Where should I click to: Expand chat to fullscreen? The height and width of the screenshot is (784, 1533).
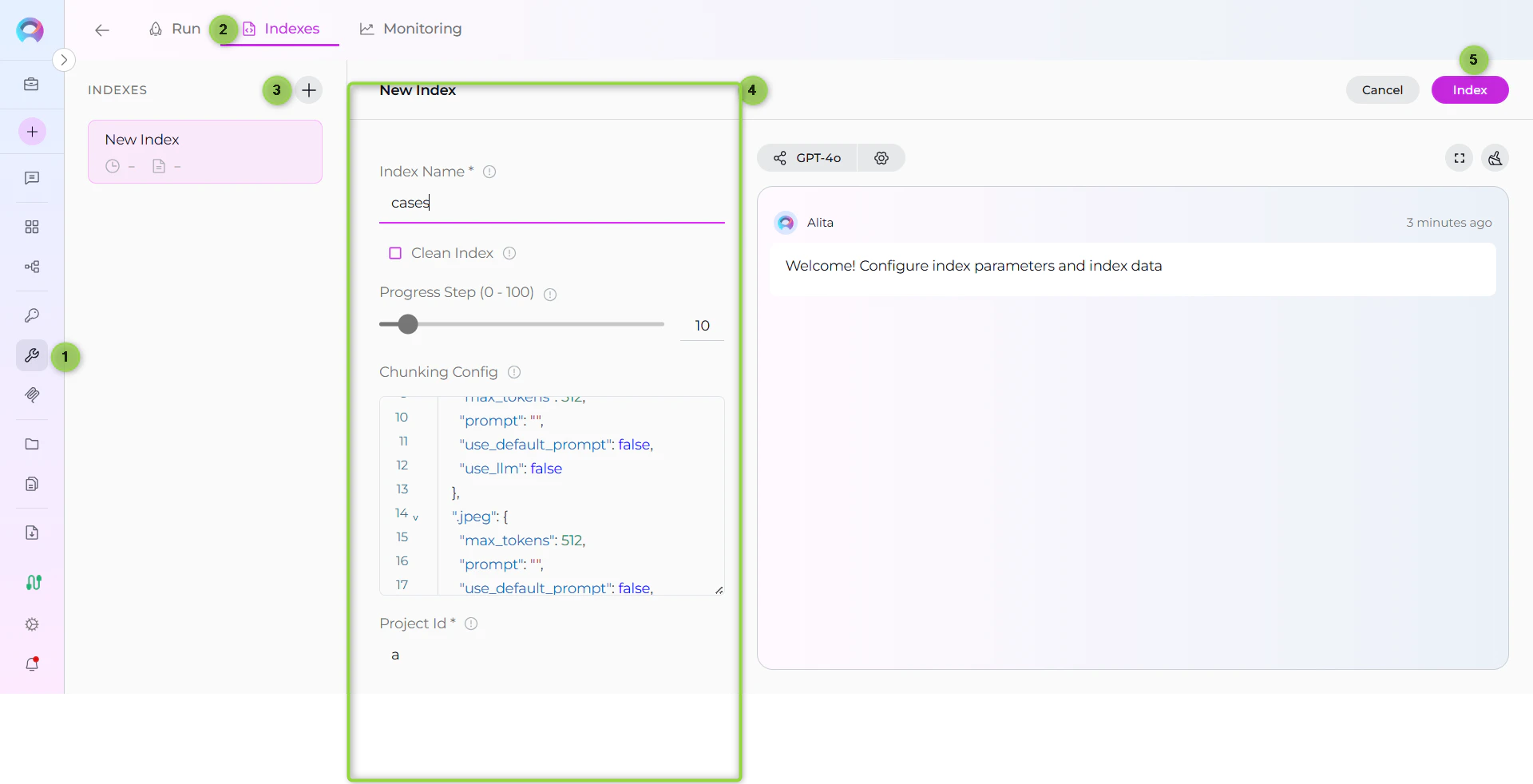pos(1460,158)
